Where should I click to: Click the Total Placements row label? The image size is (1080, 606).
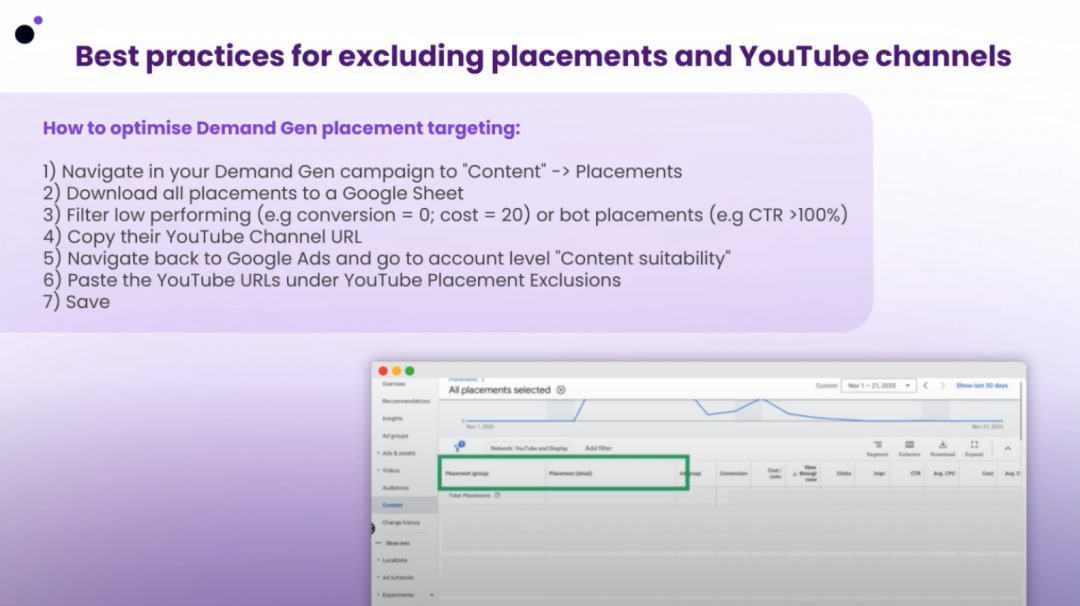click(470, 495)
